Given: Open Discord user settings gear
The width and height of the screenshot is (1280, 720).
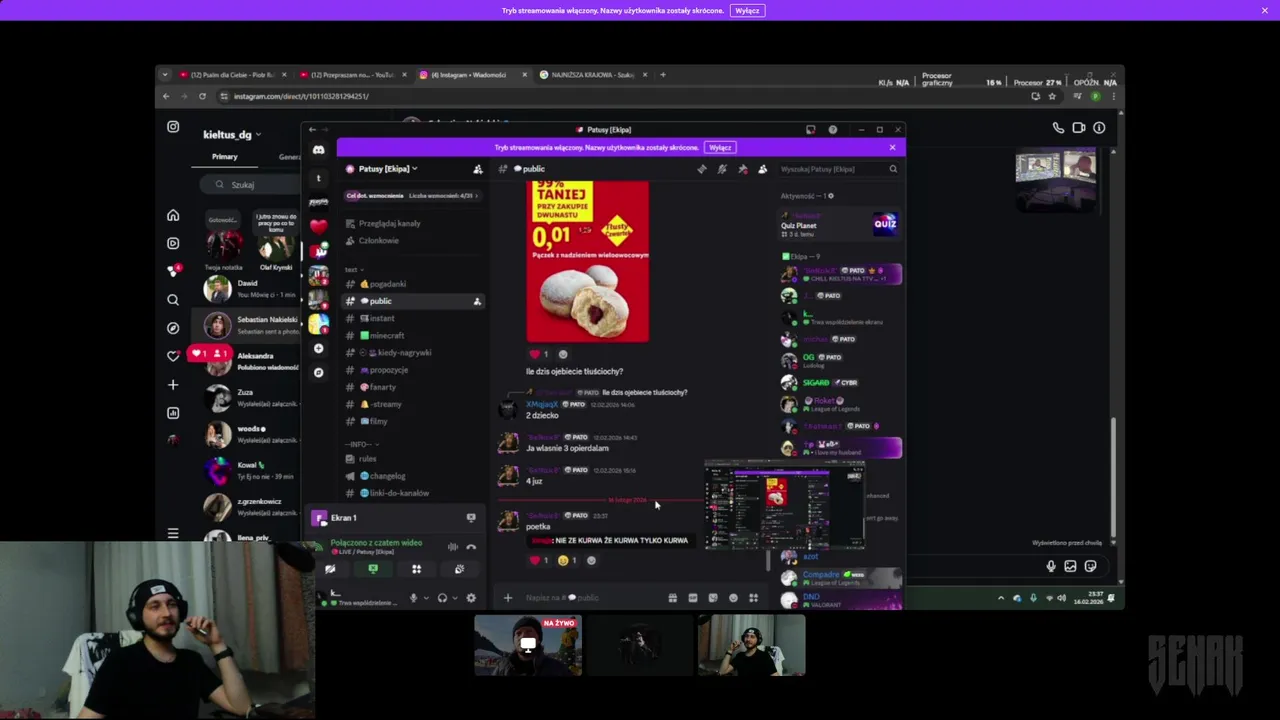Looking at the screenshot, I should 471,598.
